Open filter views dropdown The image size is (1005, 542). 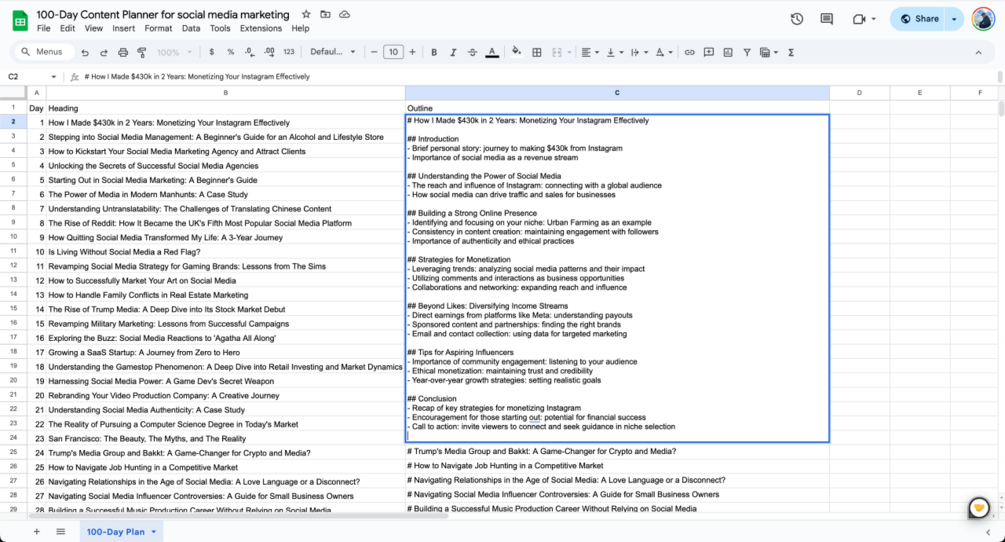[x=767, y=53]
